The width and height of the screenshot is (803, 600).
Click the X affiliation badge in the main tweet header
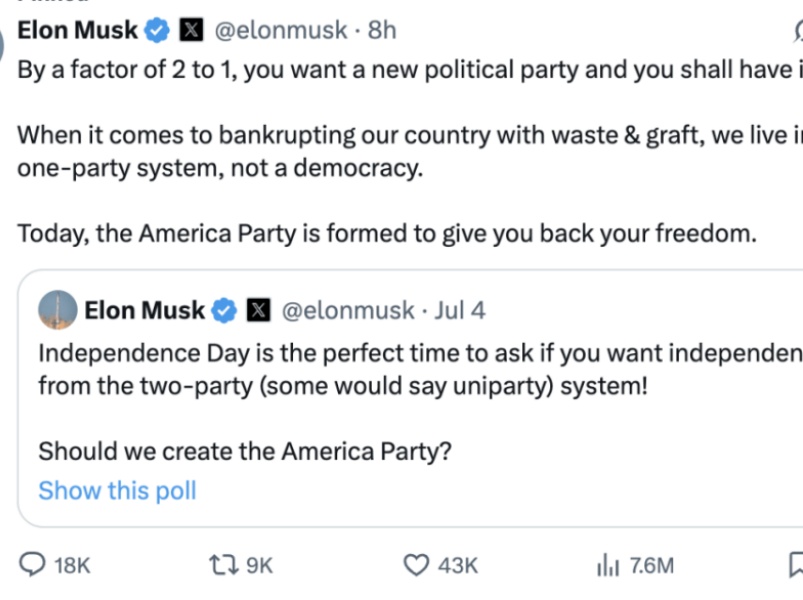pos(190,31)
